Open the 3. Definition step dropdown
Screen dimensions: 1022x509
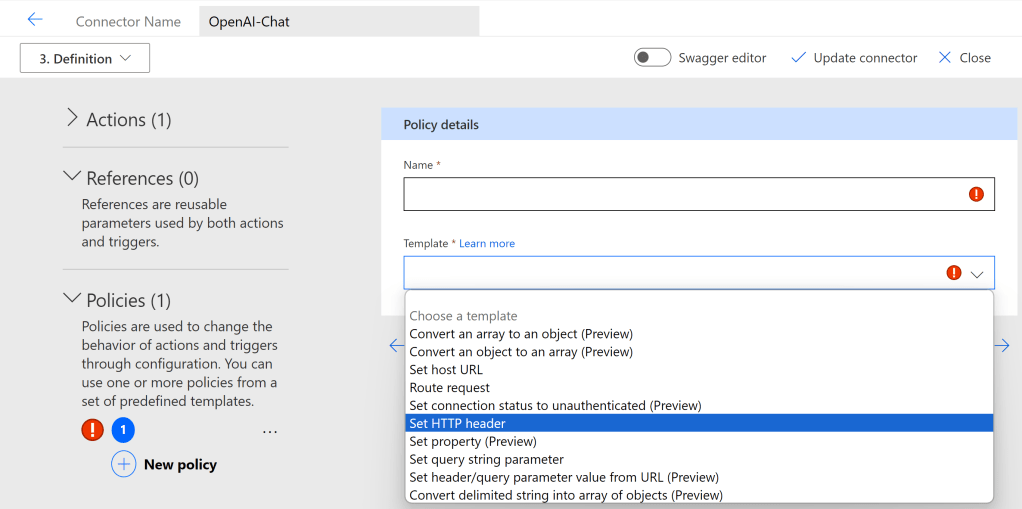85,58
